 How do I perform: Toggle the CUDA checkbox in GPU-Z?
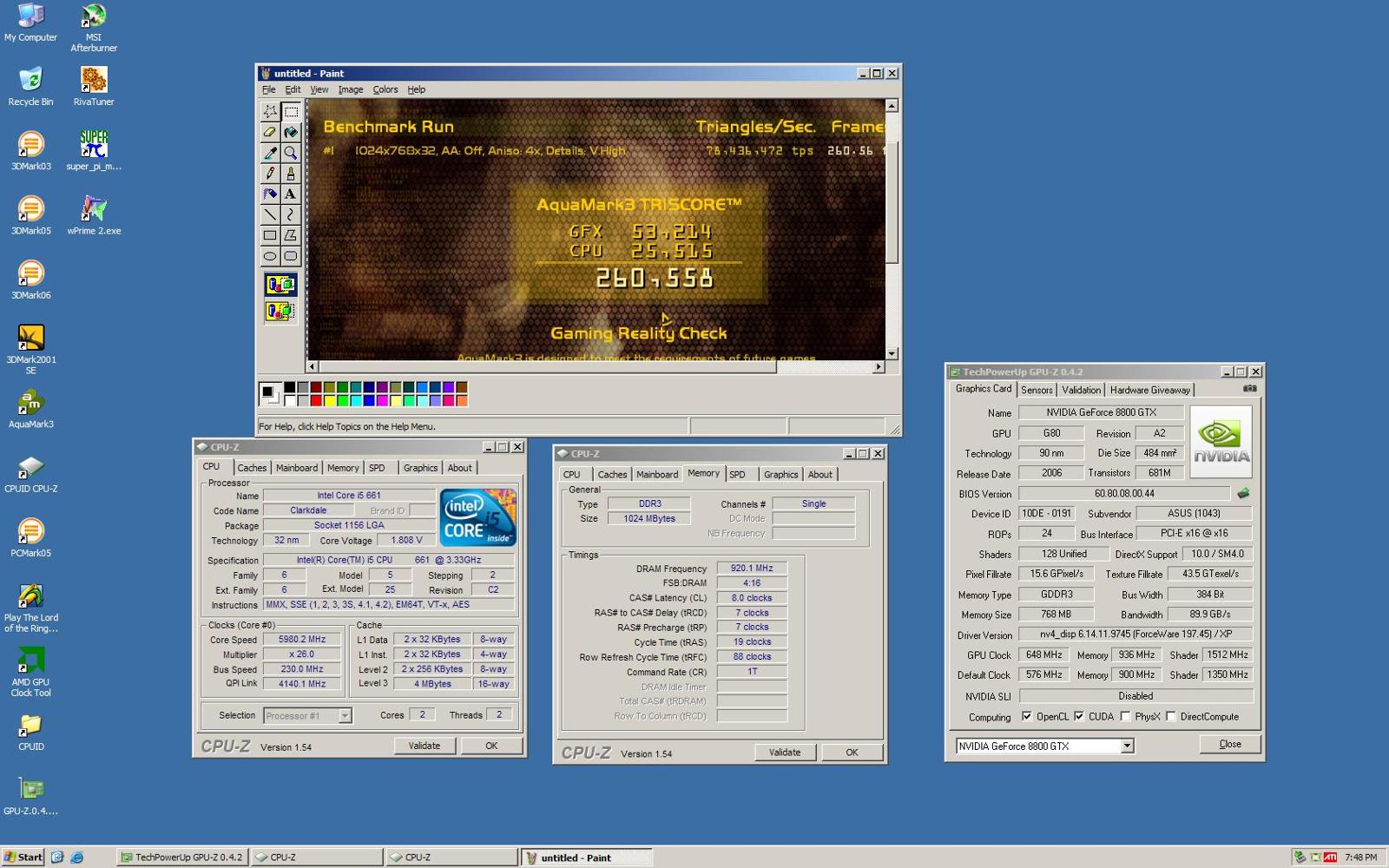click(x=1079, y=716)
